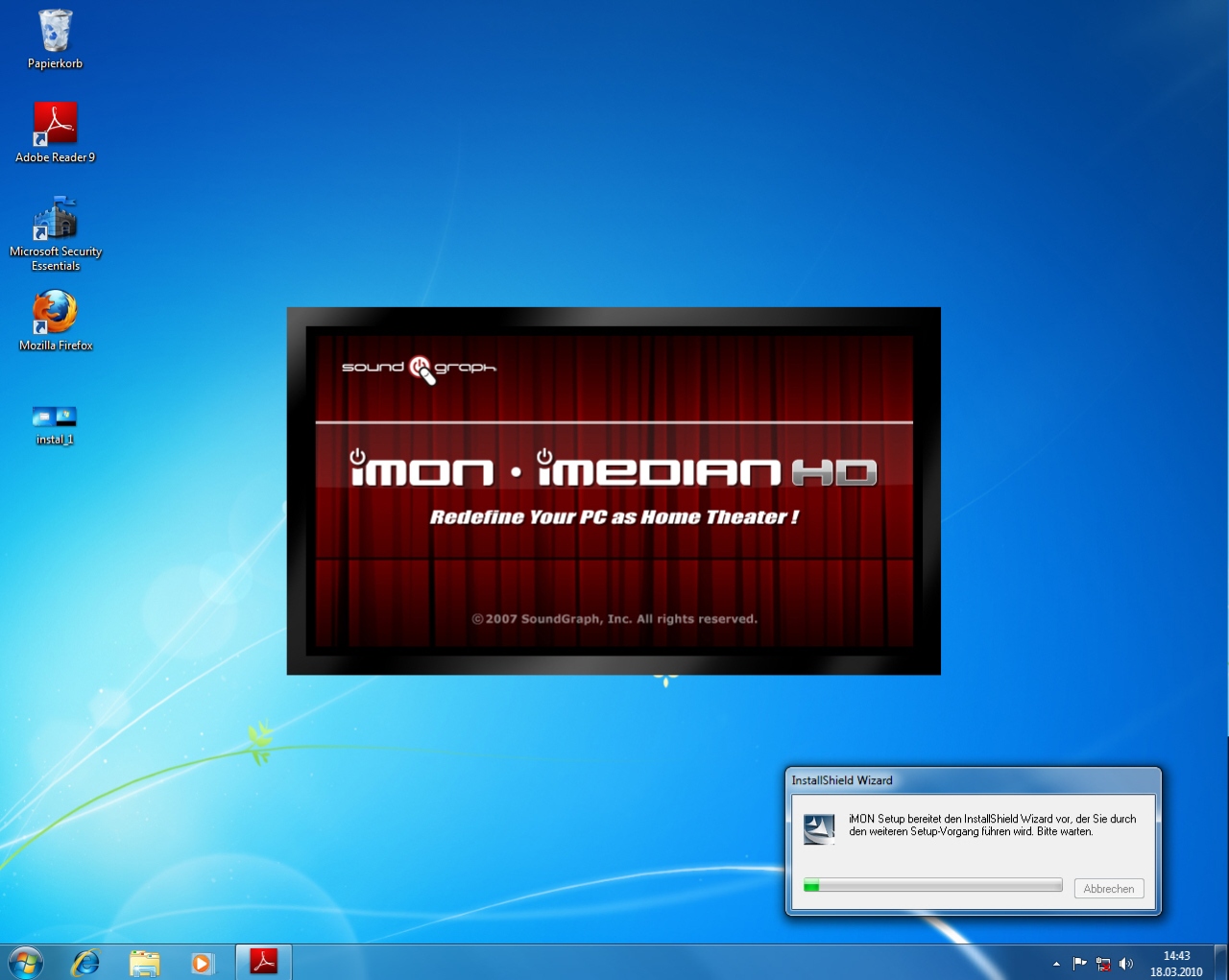1229x980 pixels.
Task: Click the iMON Setup preparation message text
Action: tap(992, 825)
